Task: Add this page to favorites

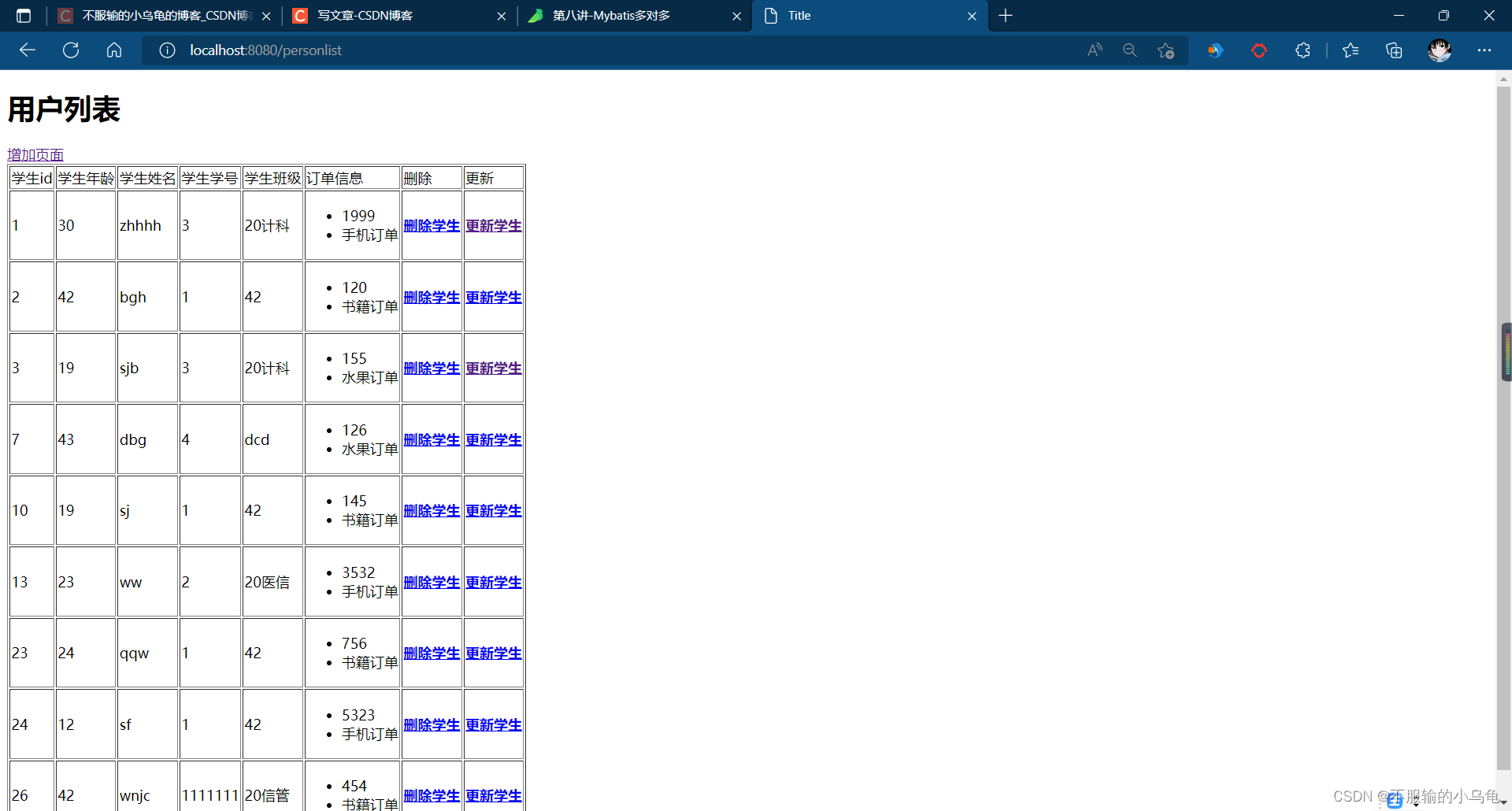Action: pyautogui.click(x=1166, y=50)
